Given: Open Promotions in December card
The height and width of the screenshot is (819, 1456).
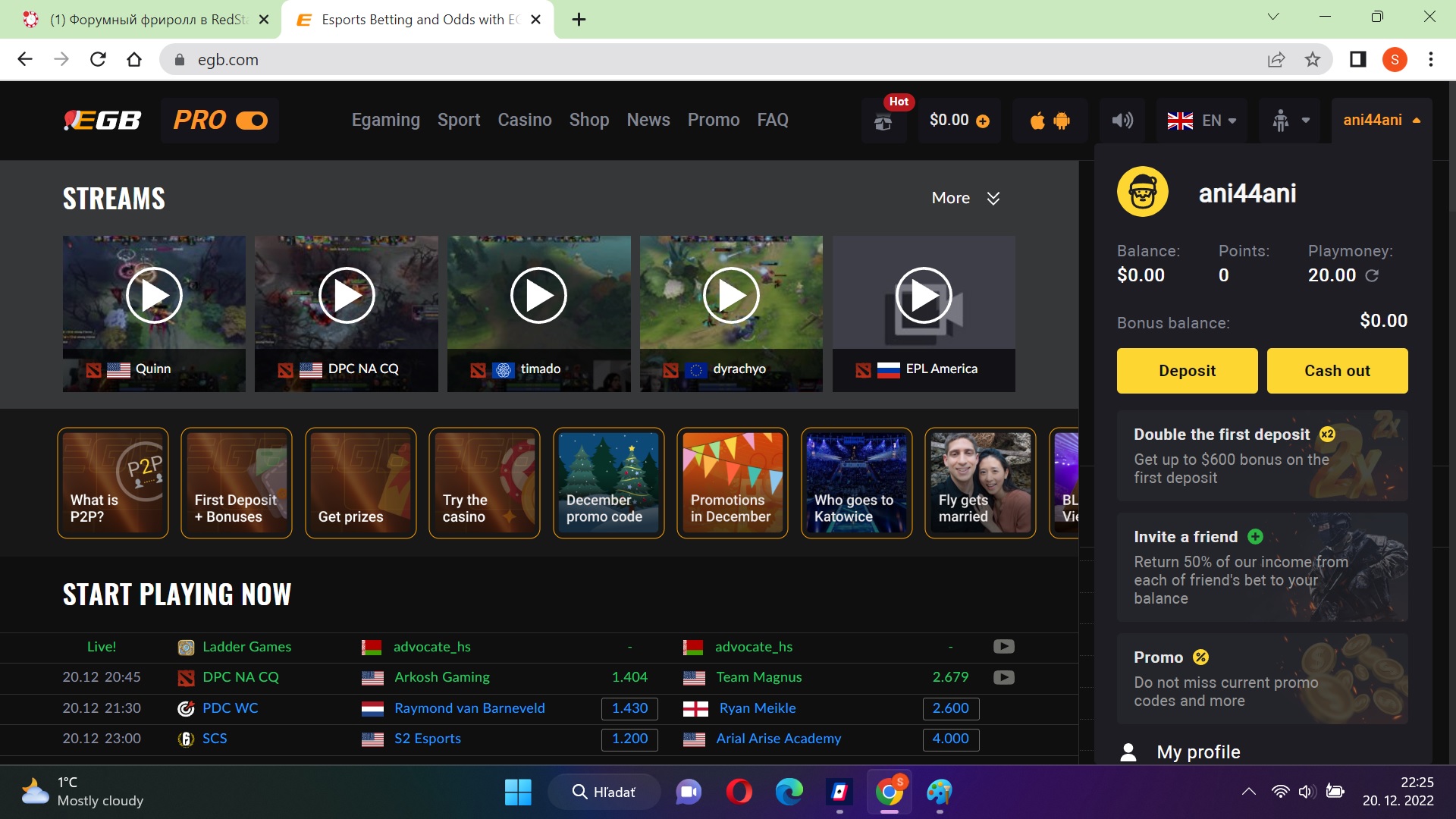Looking at the screenshot, I should click(733, 483).
